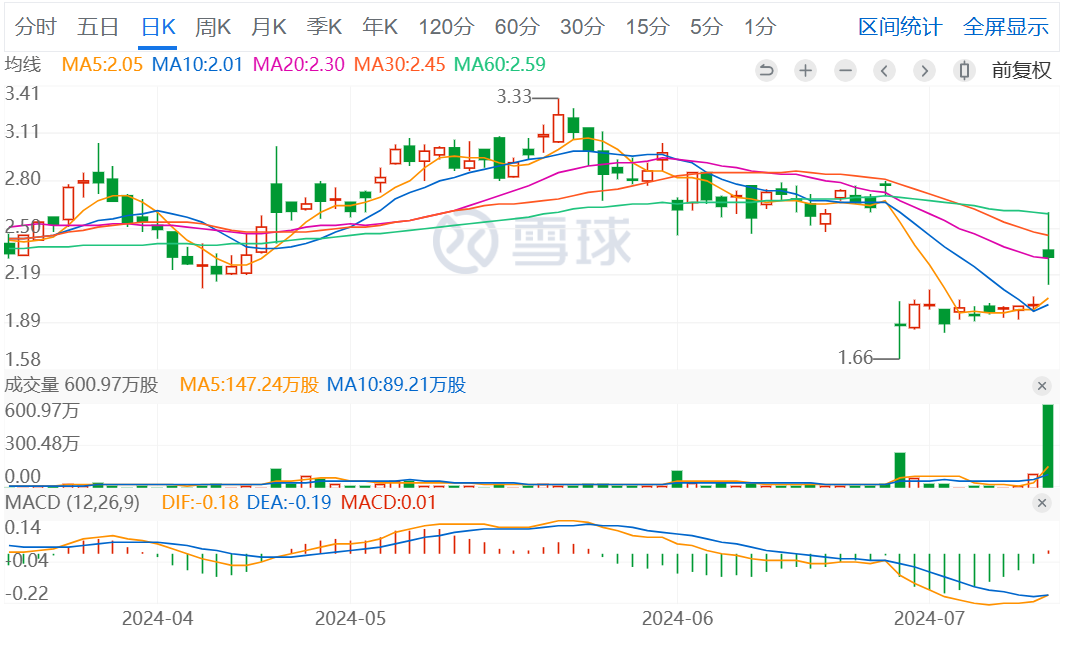This screenshot has width=1080, height=648.
Task: Select the 季K tab
Action: (x=324, y=27)
